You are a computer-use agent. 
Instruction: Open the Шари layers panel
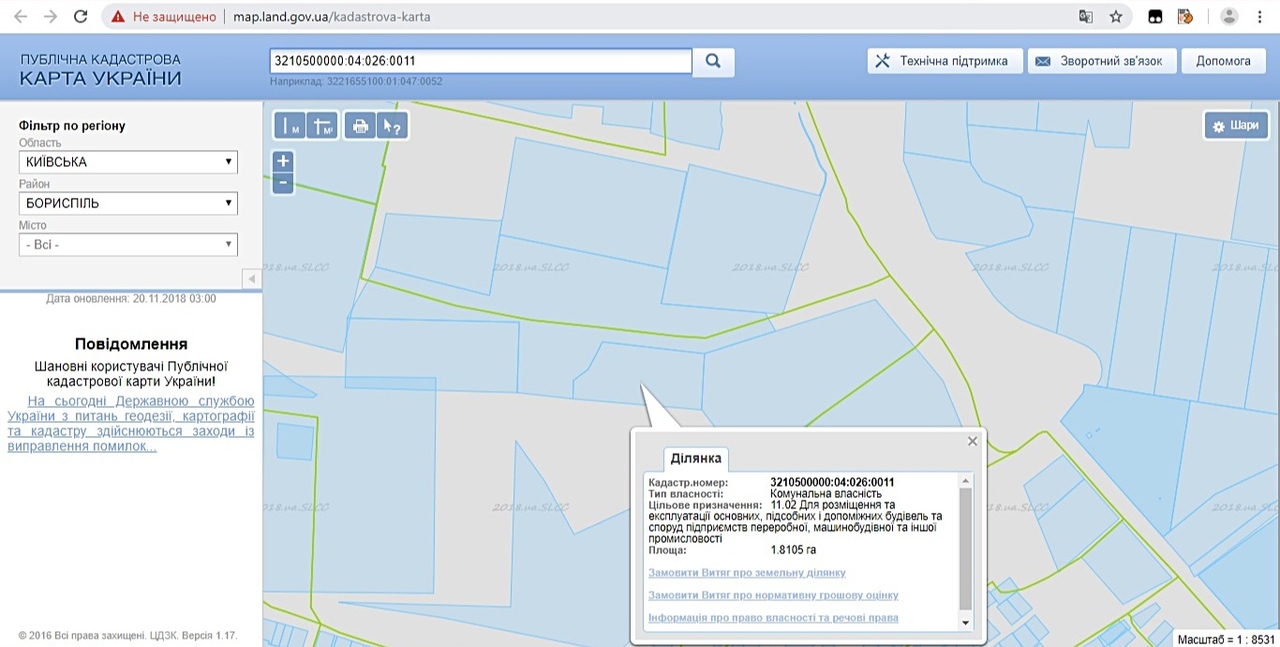[x=1235, y=126]
